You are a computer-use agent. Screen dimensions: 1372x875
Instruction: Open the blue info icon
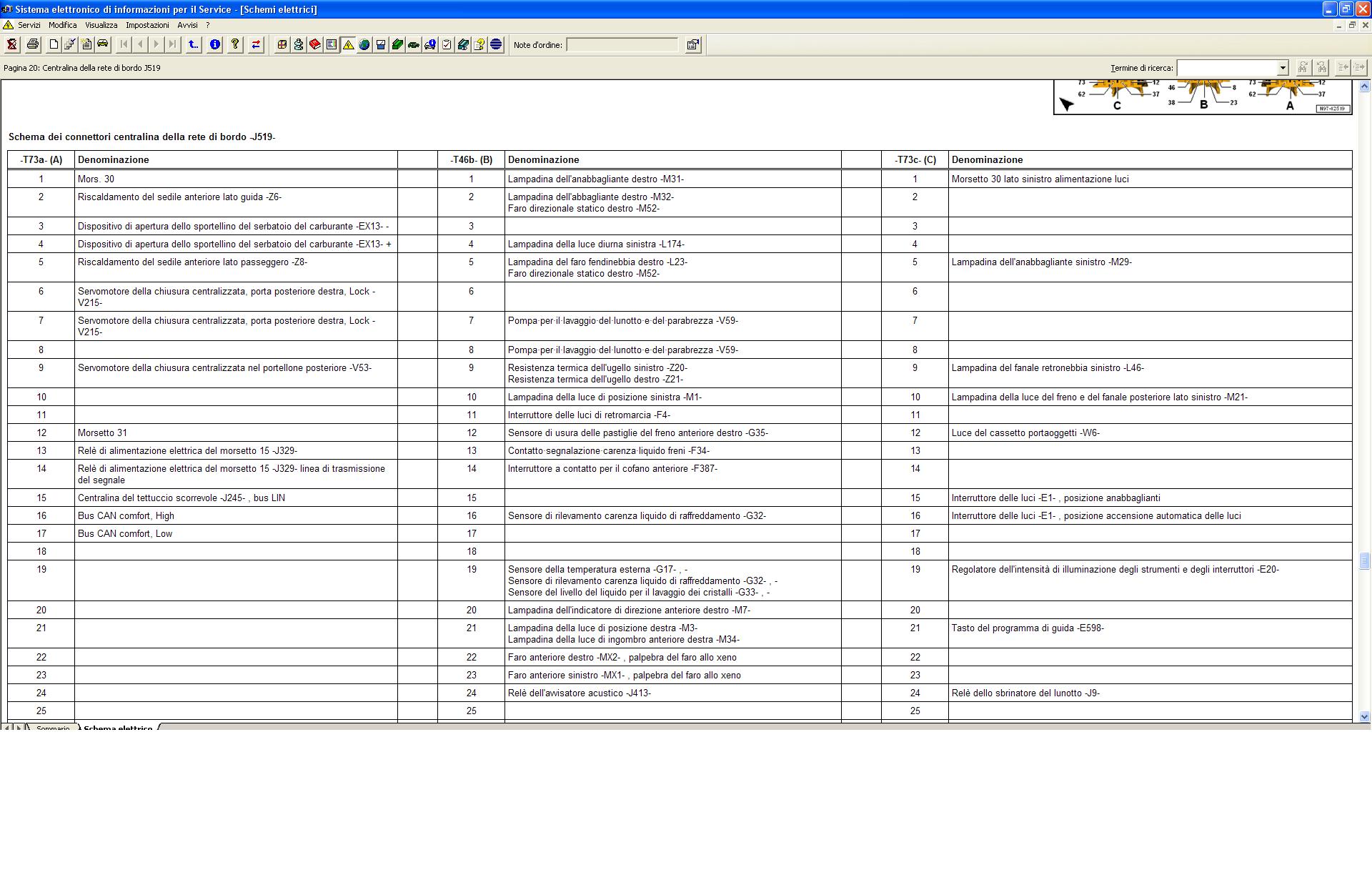pyautogui.click(x=214, y=44)
